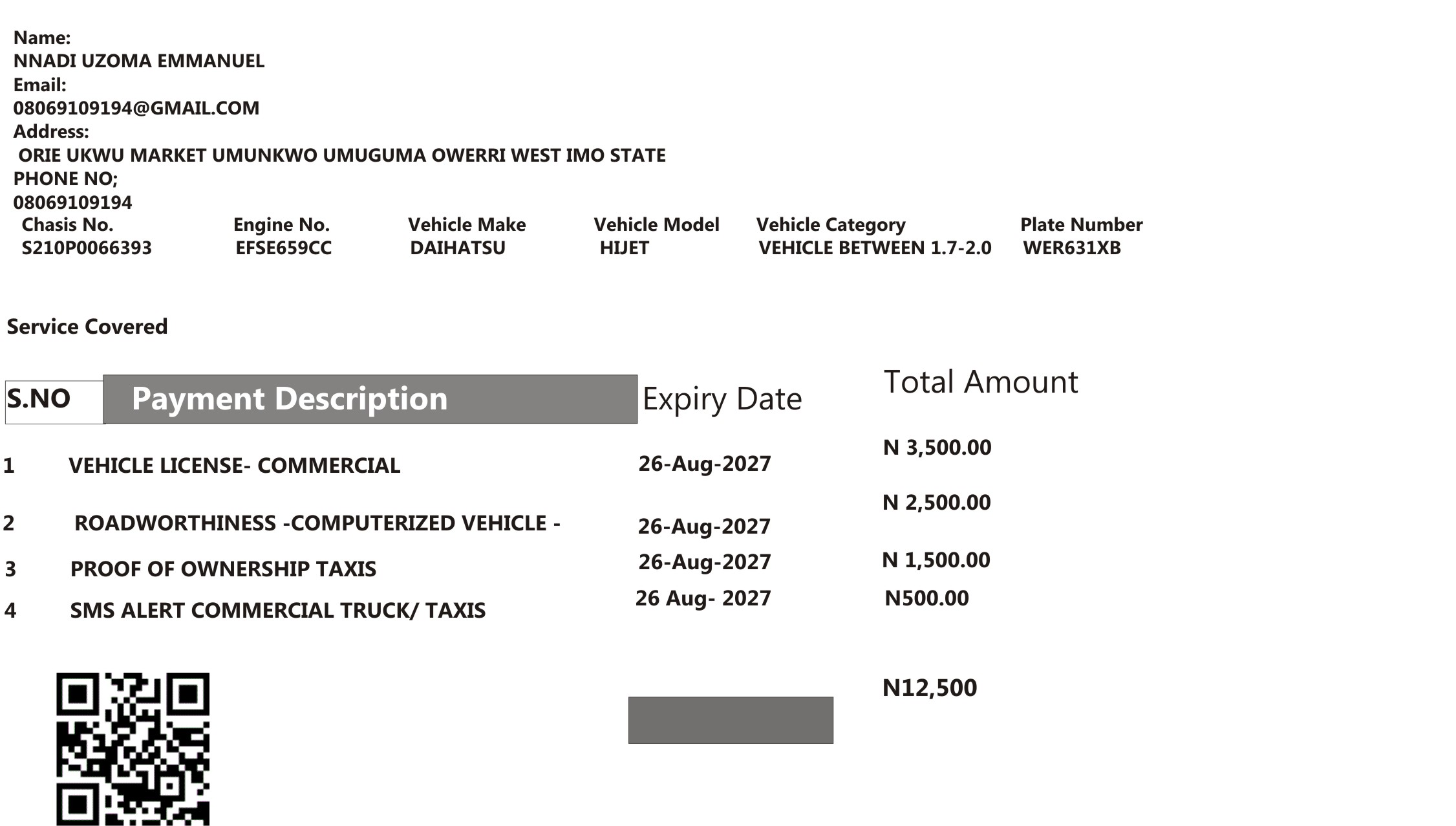
Task: Select vehicle make DAIHATSU
Action: 458,248
